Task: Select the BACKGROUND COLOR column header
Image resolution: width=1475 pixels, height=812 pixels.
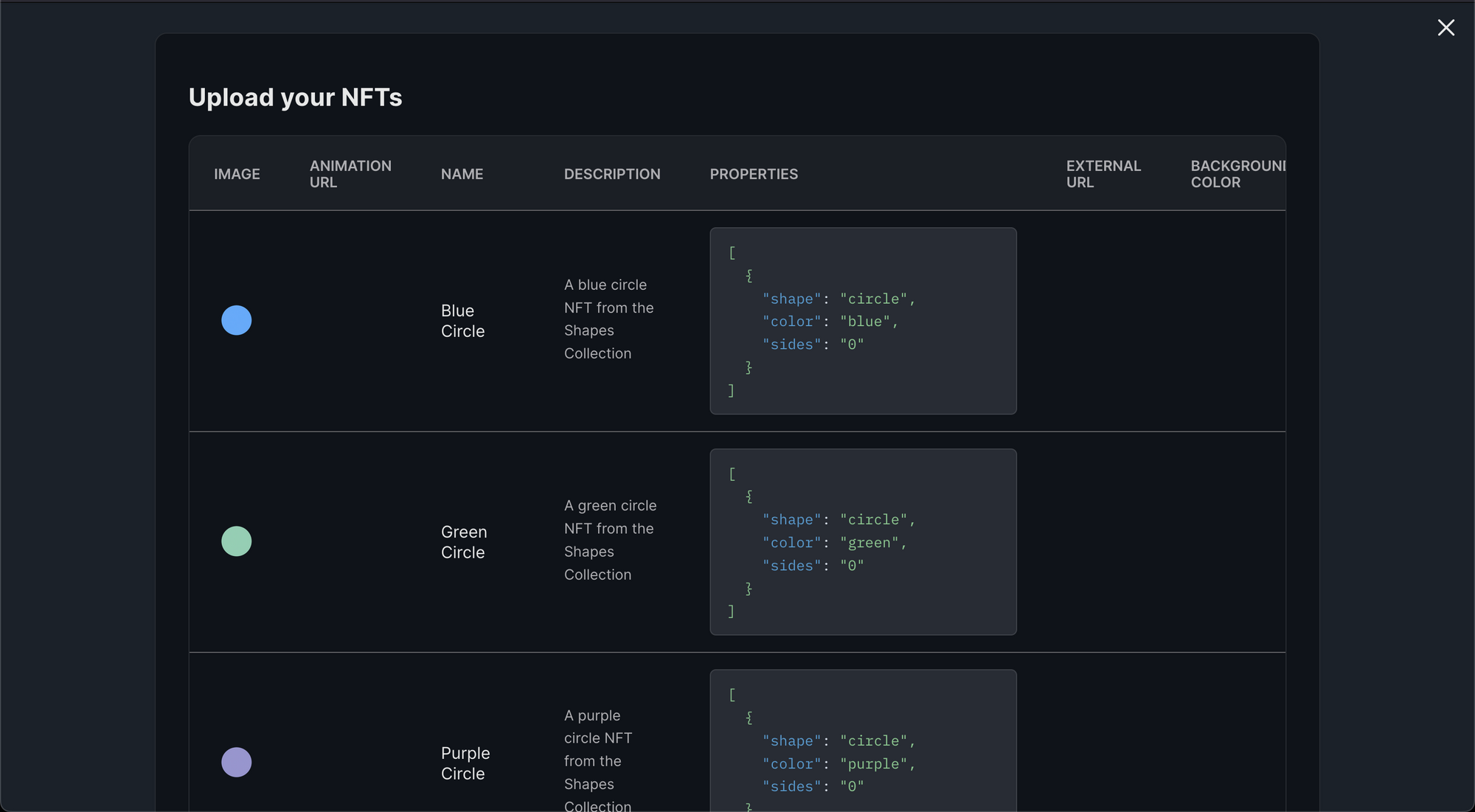Action: pos(1238,174)
